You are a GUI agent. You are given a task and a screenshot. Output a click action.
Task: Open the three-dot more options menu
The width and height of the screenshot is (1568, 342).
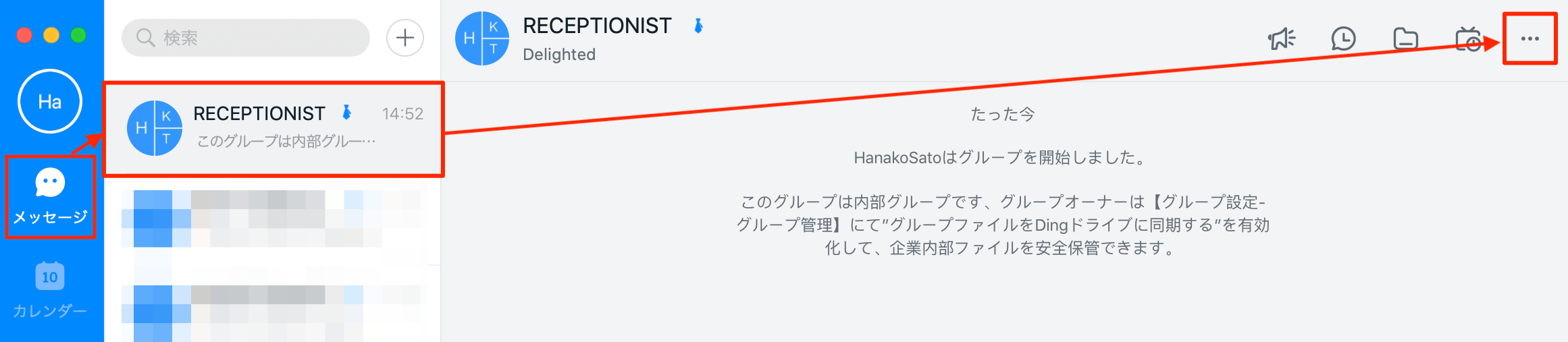[x=1530, y=39]
